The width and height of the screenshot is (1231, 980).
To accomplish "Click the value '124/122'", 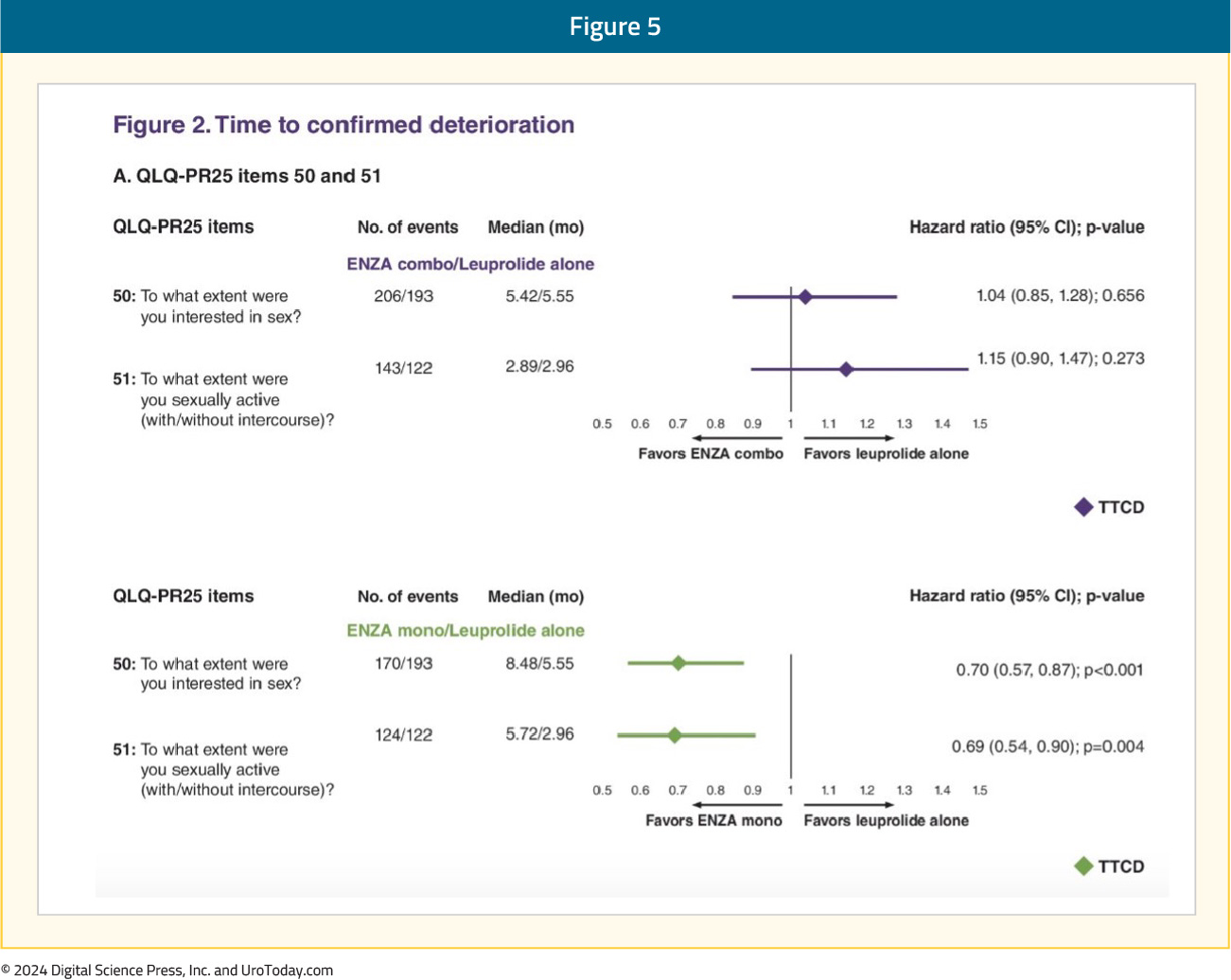I will click(404, 734).
